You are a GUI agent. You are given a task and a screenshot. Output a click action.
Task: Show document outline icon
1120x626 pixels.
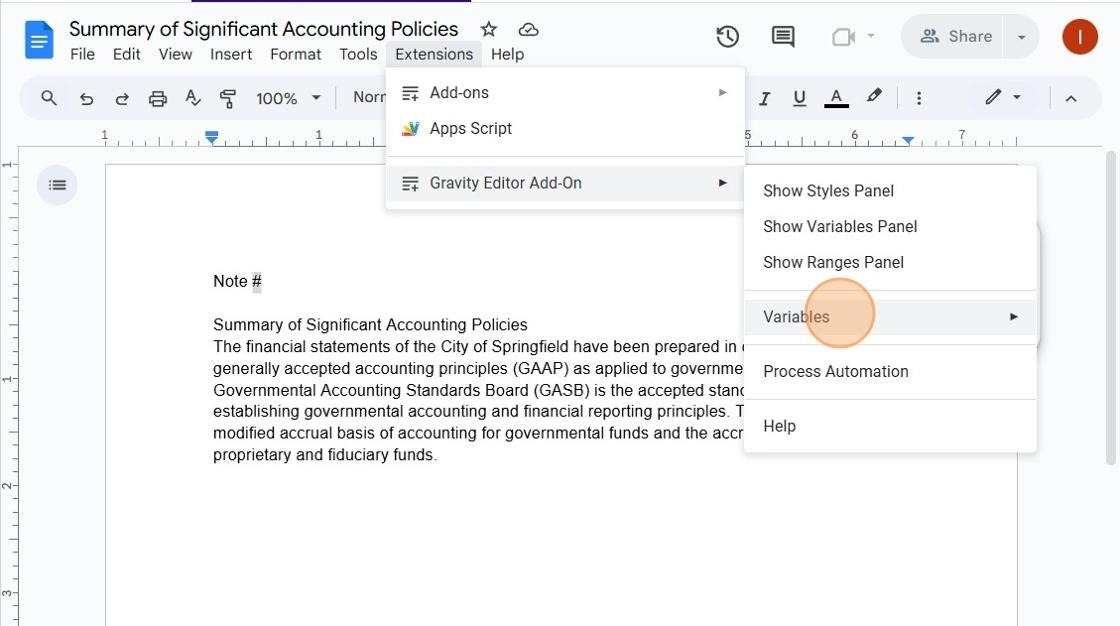tap(57, 185)
